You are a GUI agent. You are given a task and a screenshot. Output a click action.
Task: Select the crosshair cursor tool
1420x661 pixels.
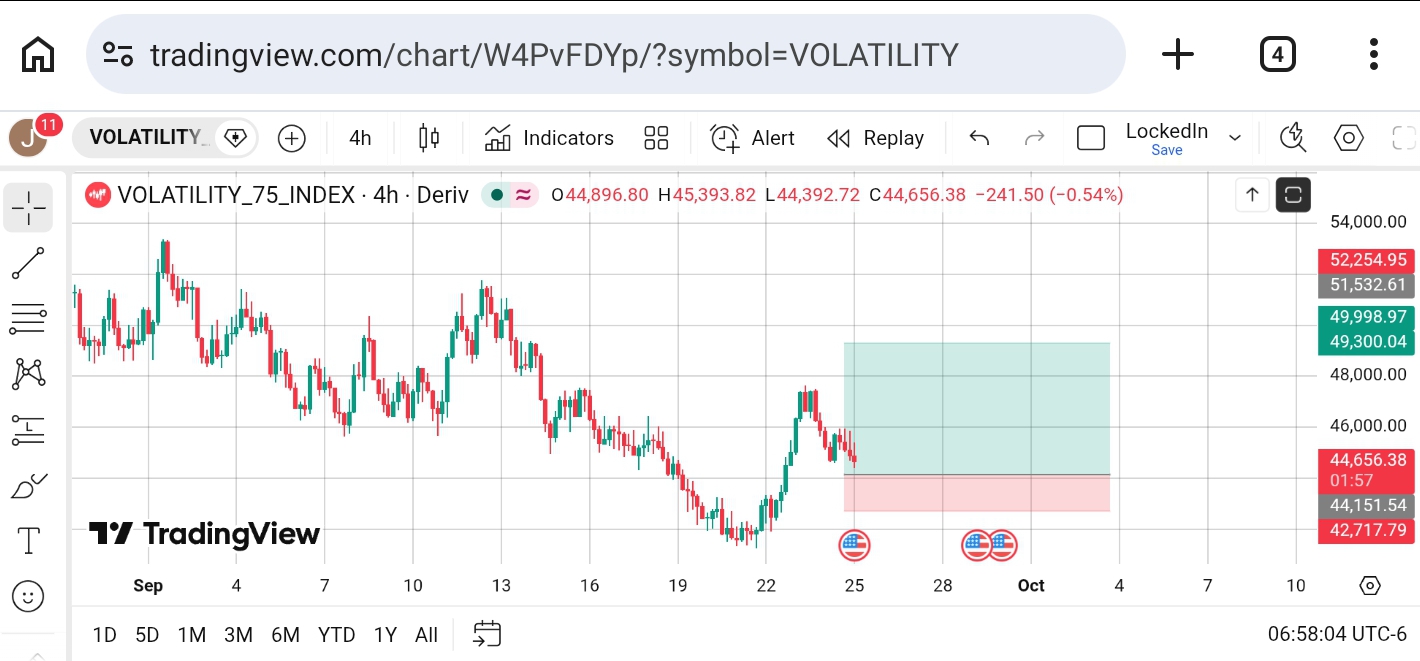[x=29, y=208]
